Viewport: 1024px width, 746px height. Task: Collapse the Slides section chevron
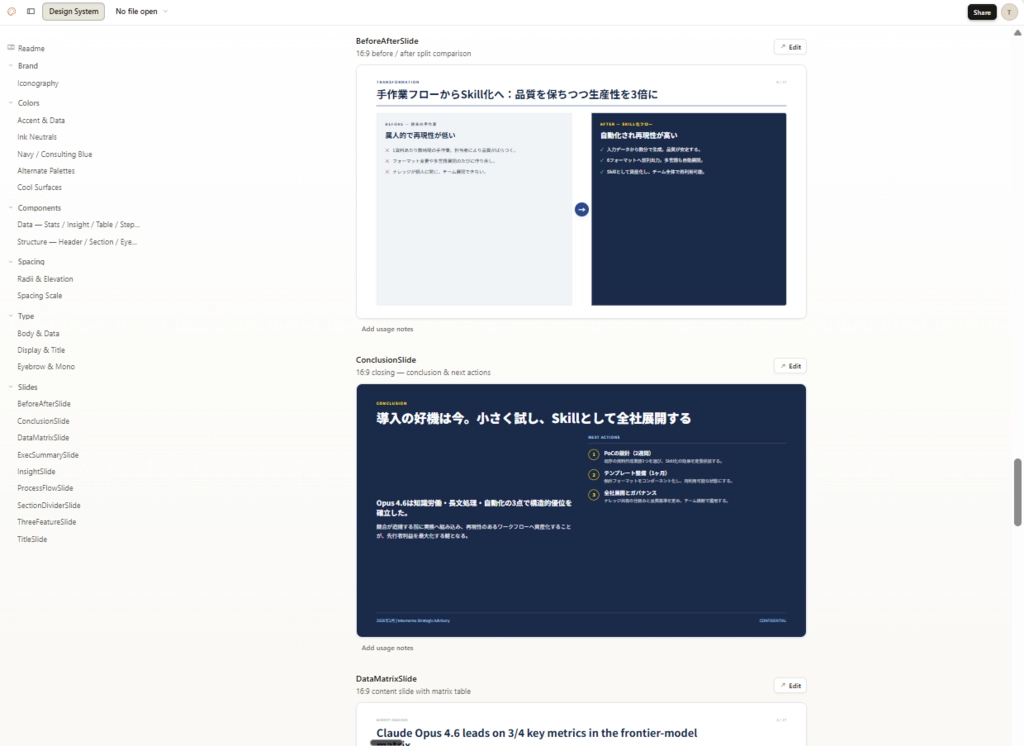tap(10, 387)
